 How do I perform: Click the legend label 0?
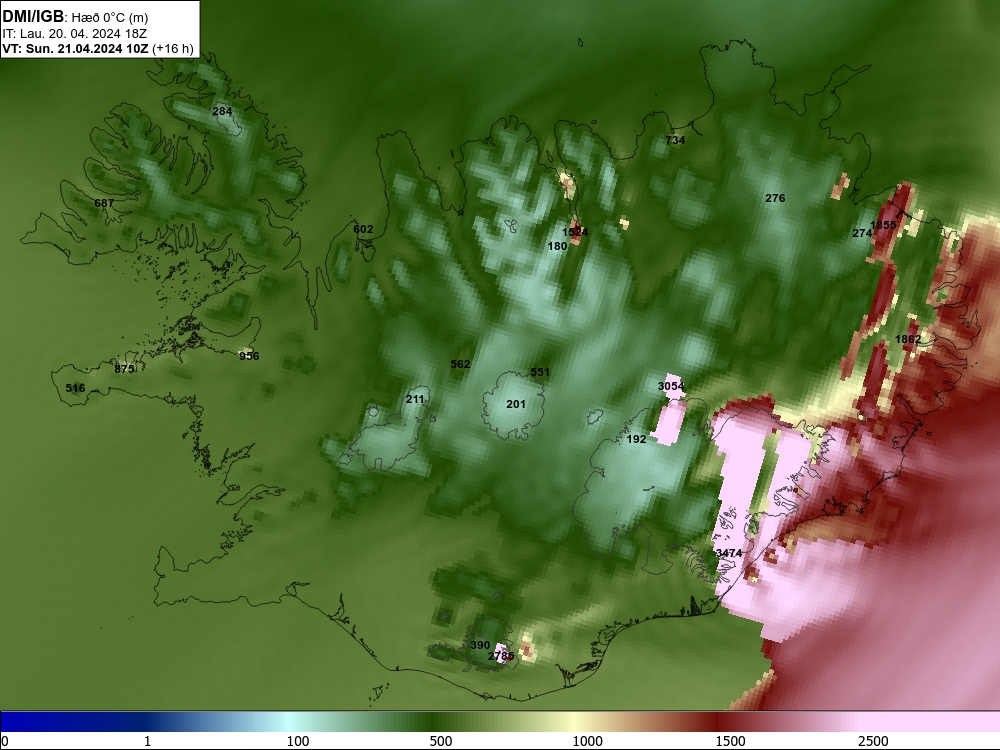5,741
